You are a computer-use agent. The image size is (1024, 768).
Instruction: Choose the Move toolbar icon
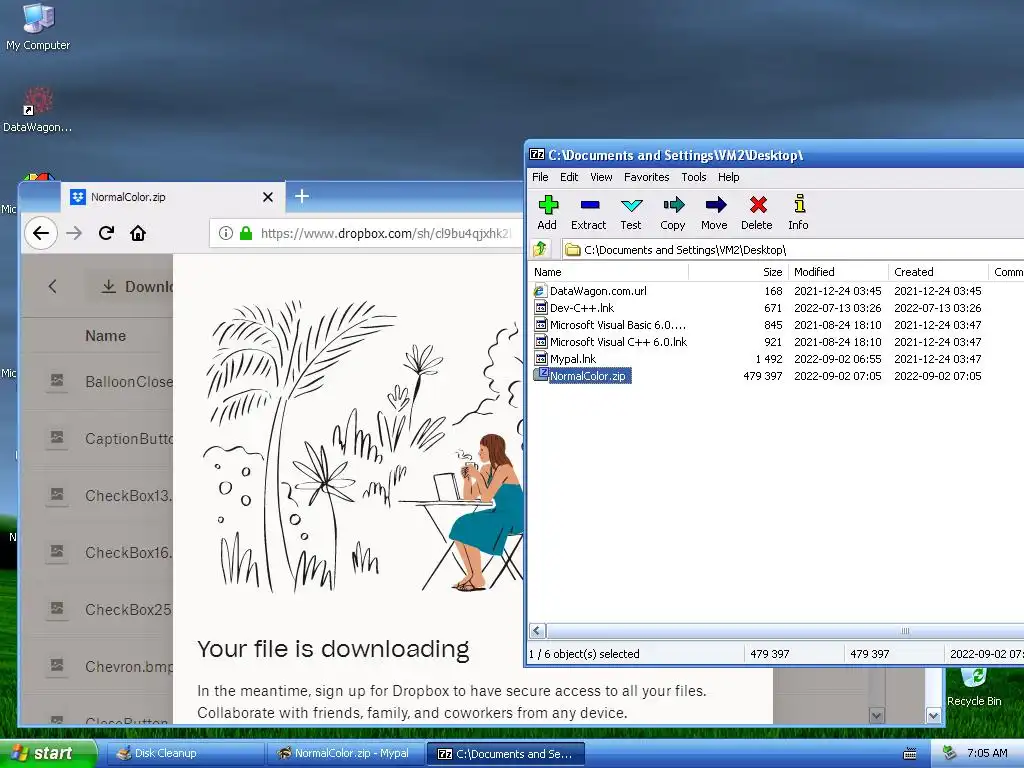(714, 213)
